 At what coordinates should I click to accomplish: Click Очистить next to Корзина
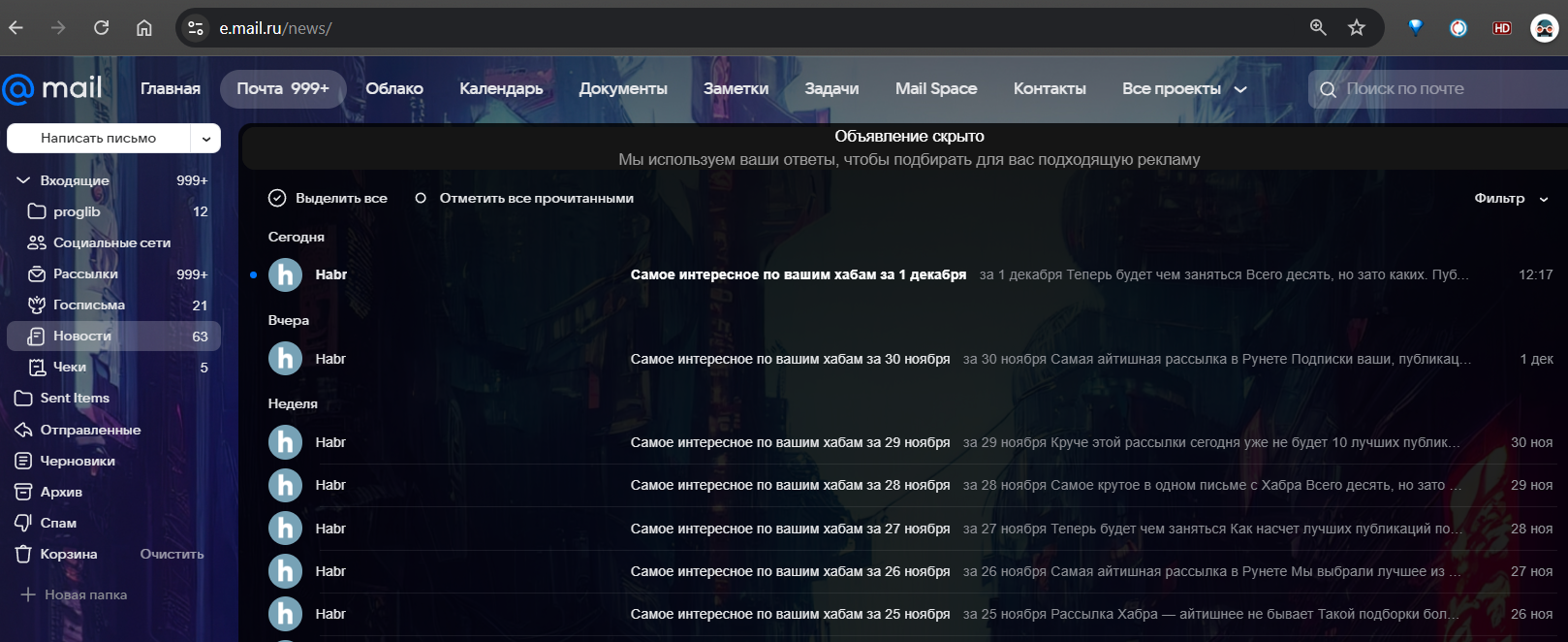[x=172, y=554]
